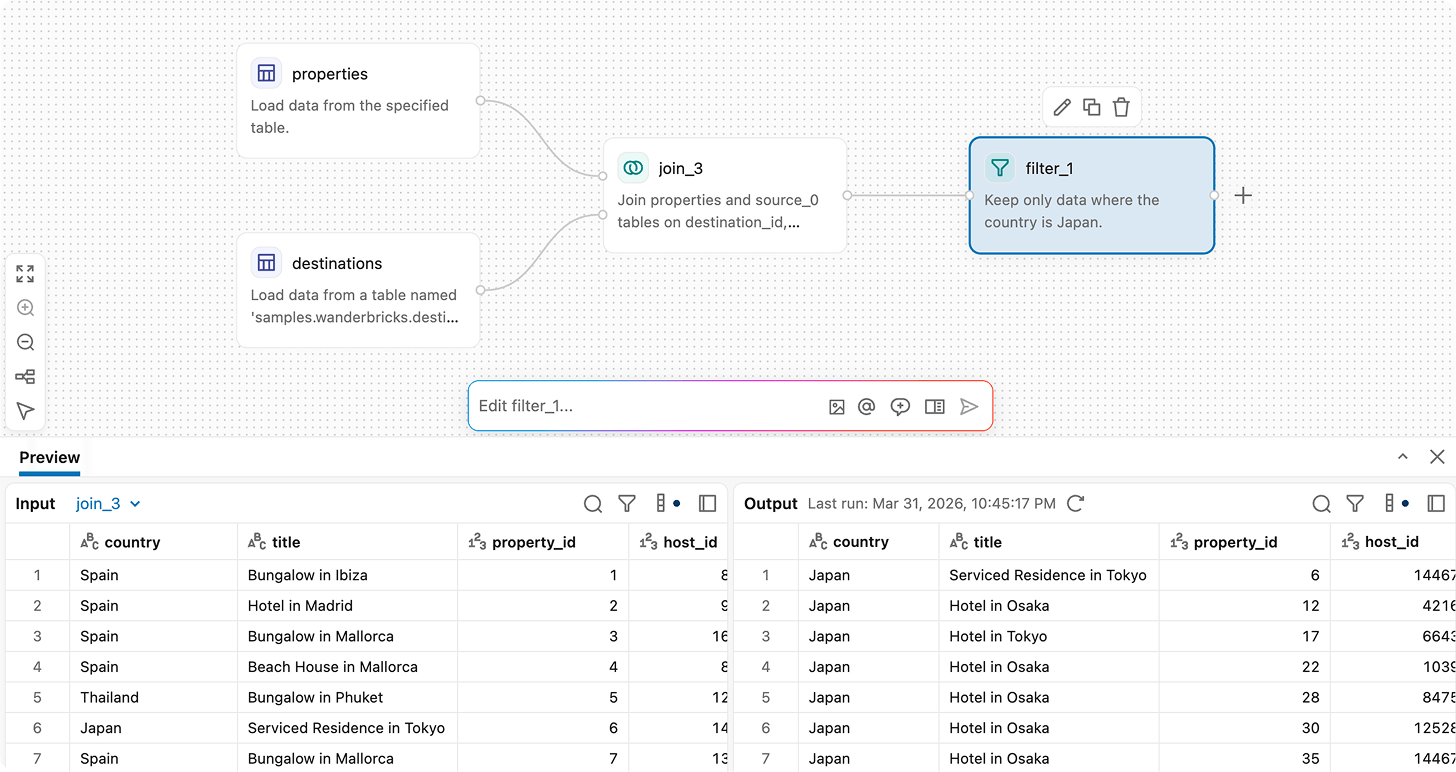Click the auto-layout icon on canvas toolbar
The height and width of the screenshot is (772, 1456).
[x=26, y=377]
